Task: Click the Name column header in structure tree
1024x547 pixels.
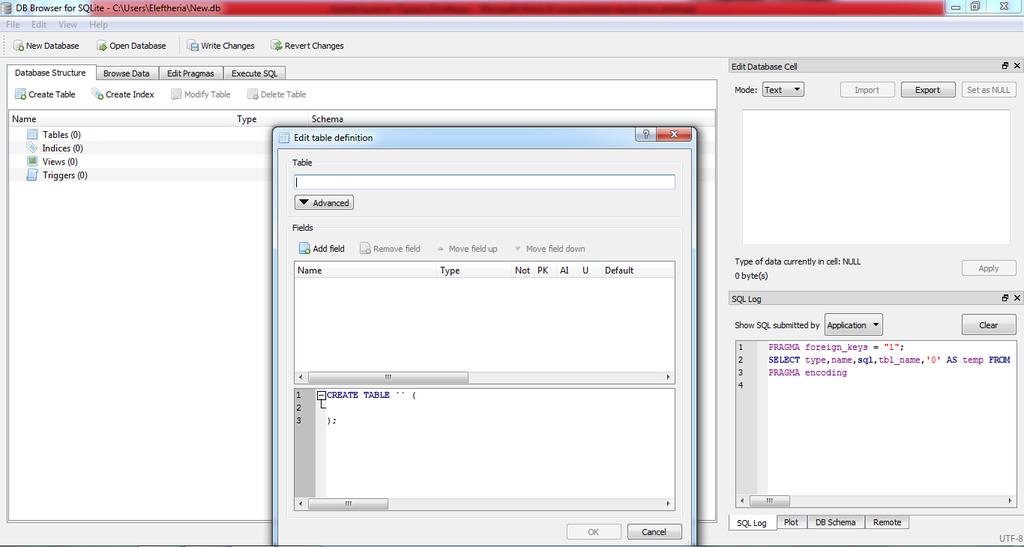Action: [121, 119]
